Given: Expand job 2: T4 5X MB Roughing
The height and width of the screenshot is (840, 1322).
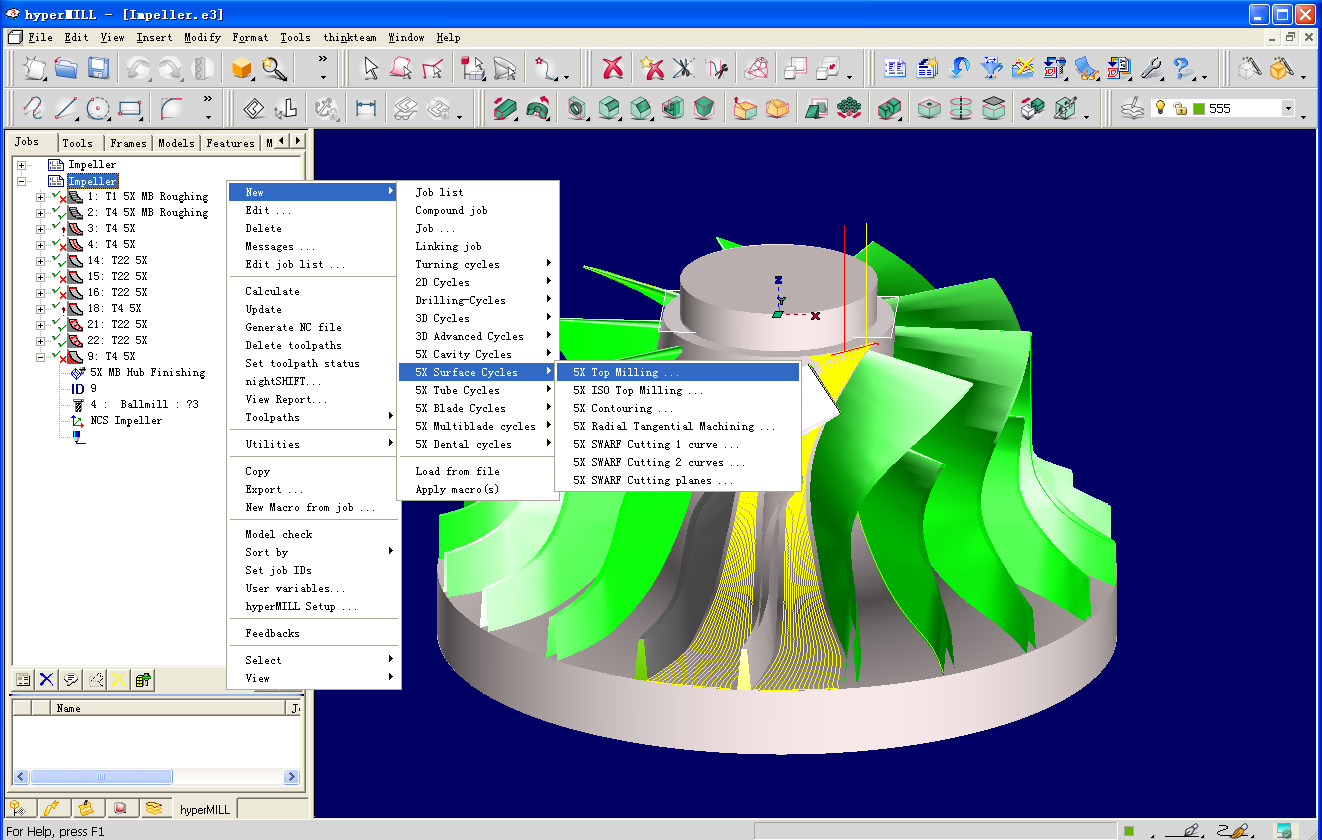Looking at the screenshot, I should coord(40,213).
